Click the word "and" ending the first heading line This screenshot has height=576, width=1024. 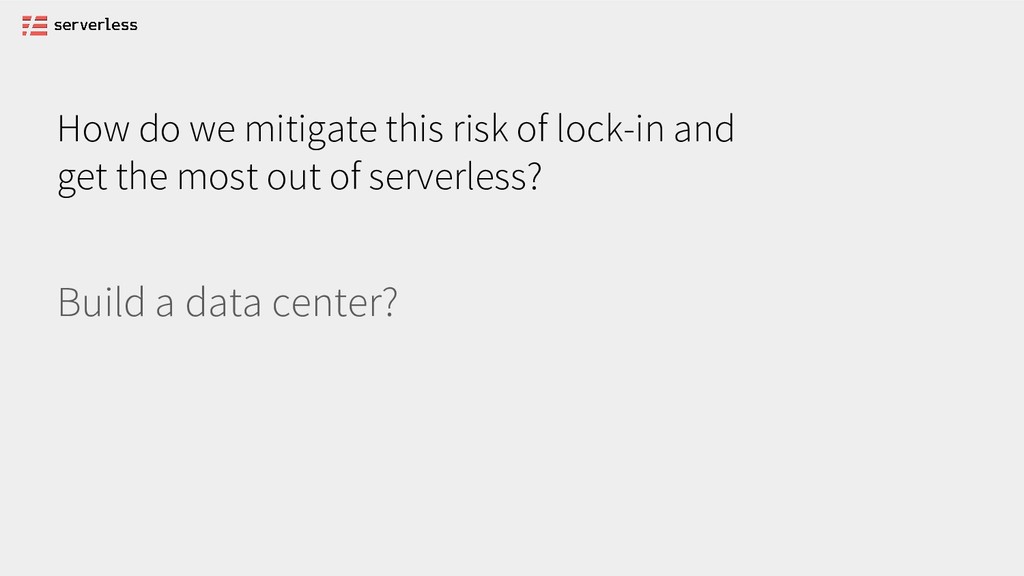[704, 128]
